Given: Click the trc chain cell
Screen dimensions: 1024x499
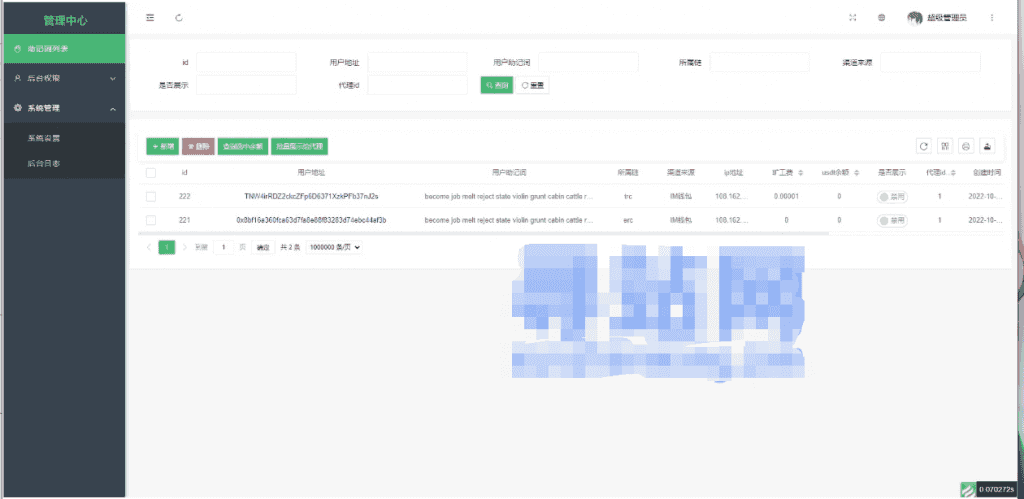Looking at the screenshot, I should click(628, 196).
